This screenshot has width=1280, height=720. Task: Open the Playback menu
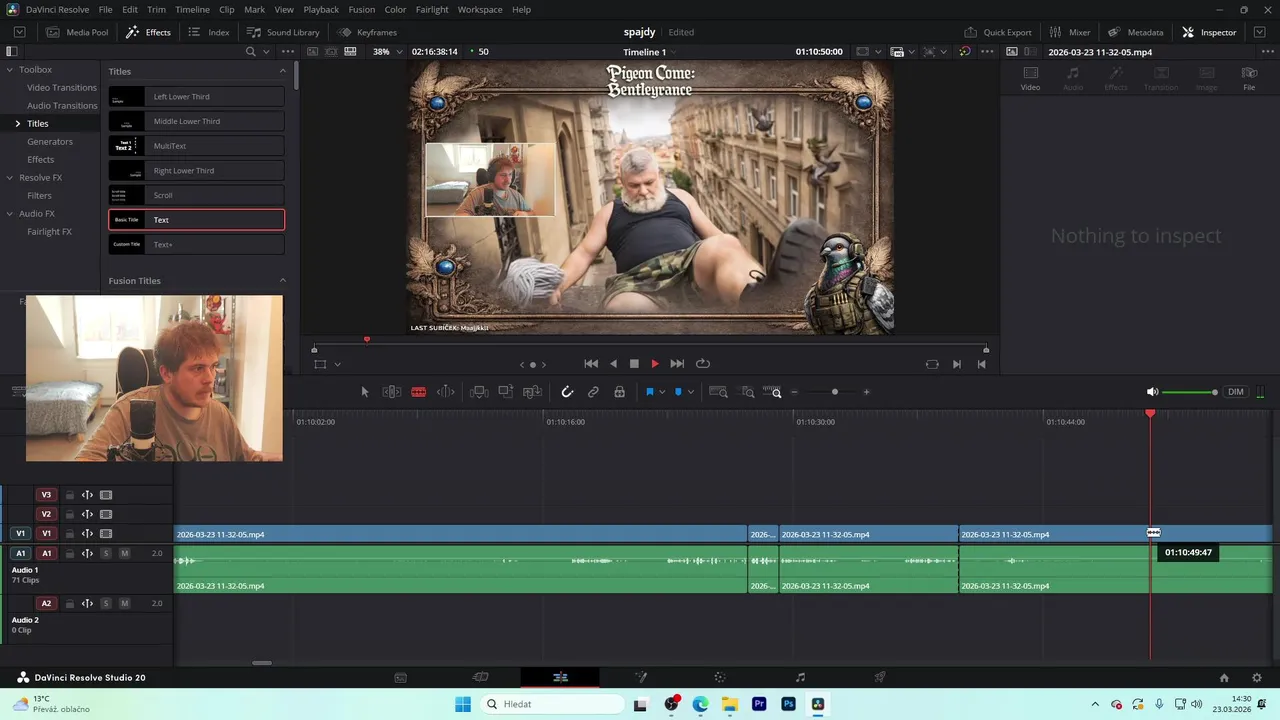(321, 10)
